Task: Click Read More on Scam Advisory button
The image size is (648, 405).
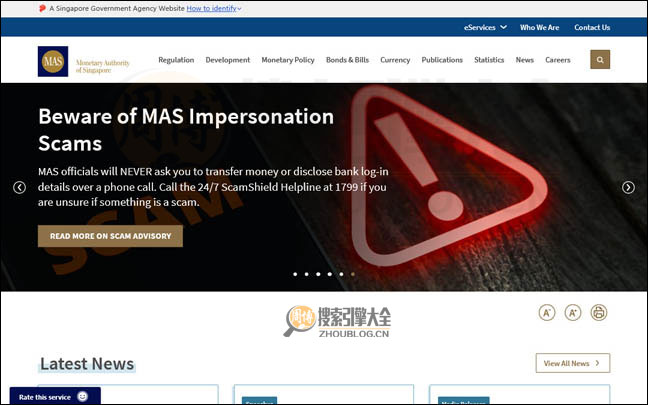Action: point(110,236)
